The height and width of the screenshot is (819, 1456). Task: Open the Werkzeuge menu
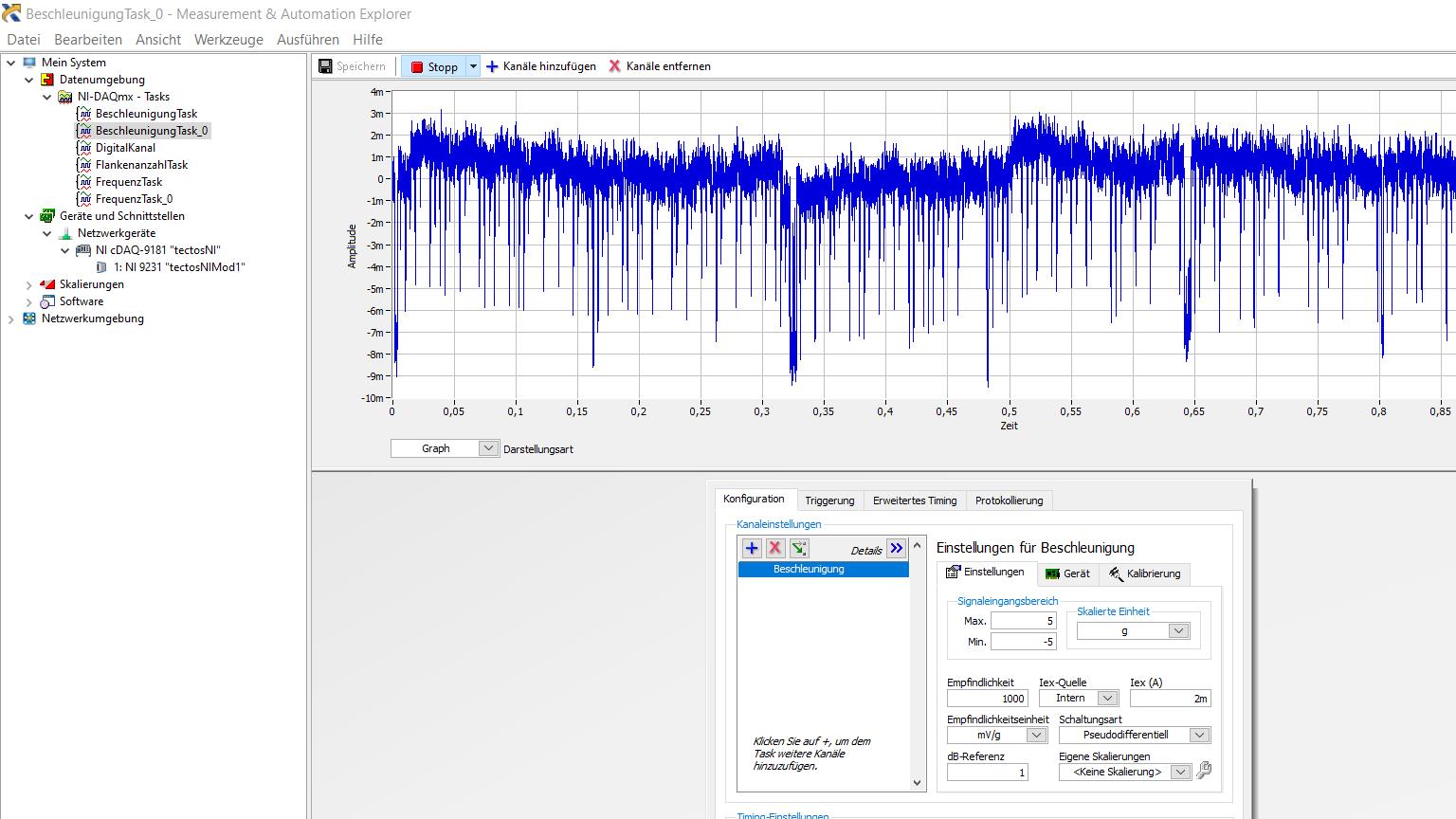tap(228, 40)
